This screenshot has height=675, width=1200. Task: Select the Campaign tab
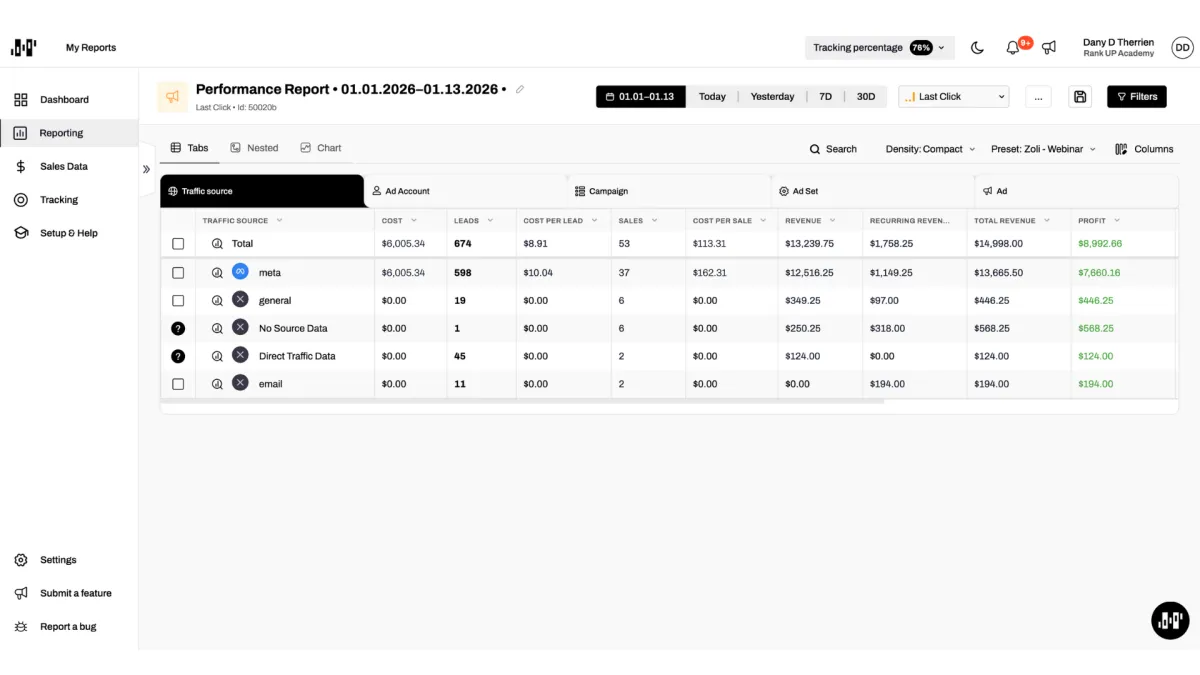tap(669, 191)
